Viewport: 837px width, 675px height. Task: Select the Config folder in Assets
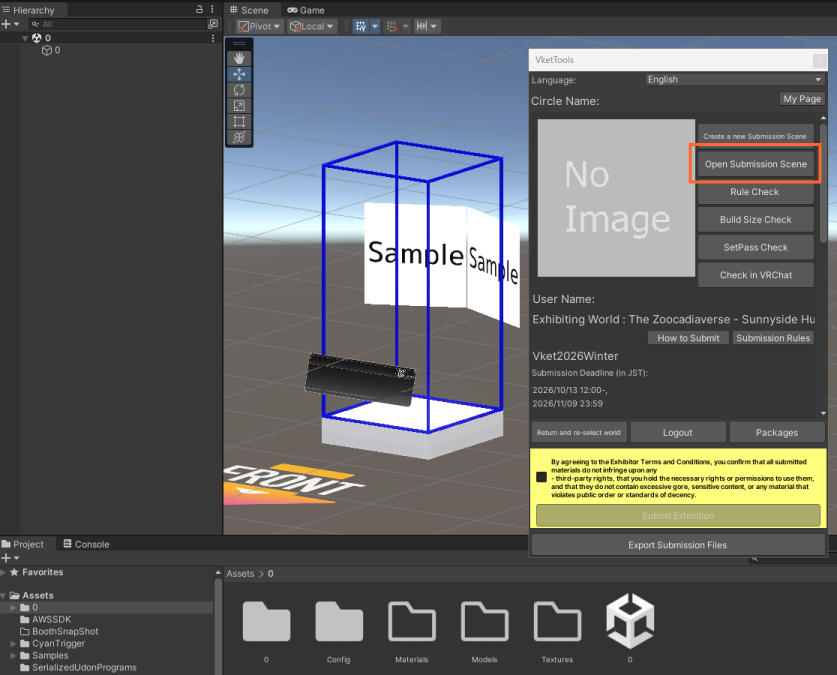[338, 632]
